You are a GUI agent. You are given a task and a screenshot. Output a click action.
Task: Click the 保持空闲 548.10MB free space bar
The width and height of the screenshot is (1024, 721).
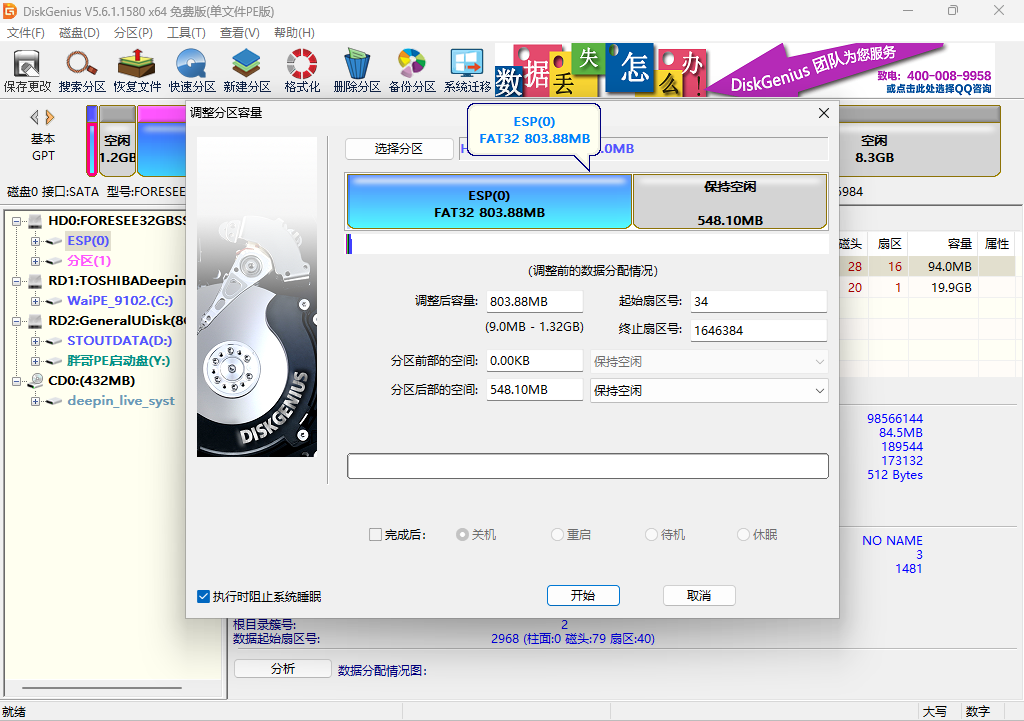[x=730, y=202]
